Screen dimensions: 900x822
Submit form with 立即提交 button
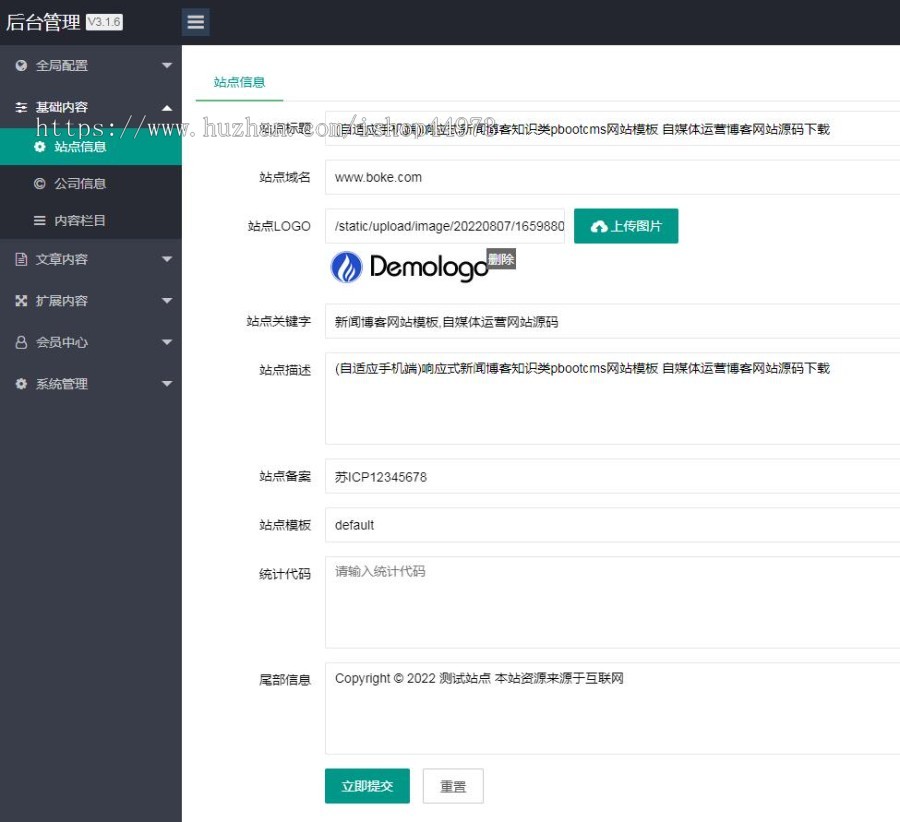click(367, 786)
